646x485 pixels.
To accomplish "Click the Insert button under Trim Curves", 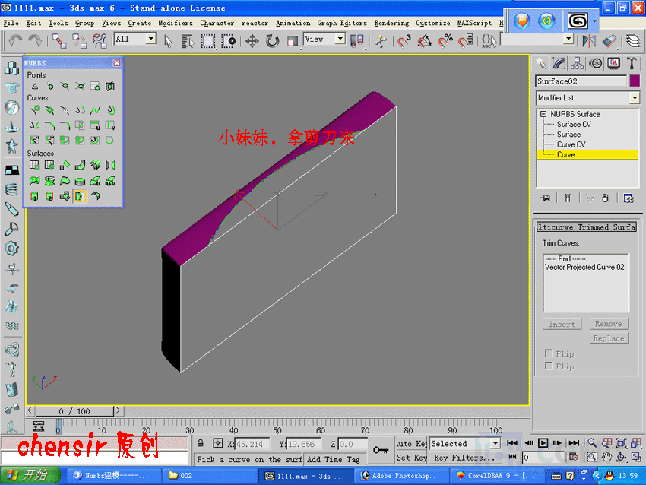I will pos(562,324).
